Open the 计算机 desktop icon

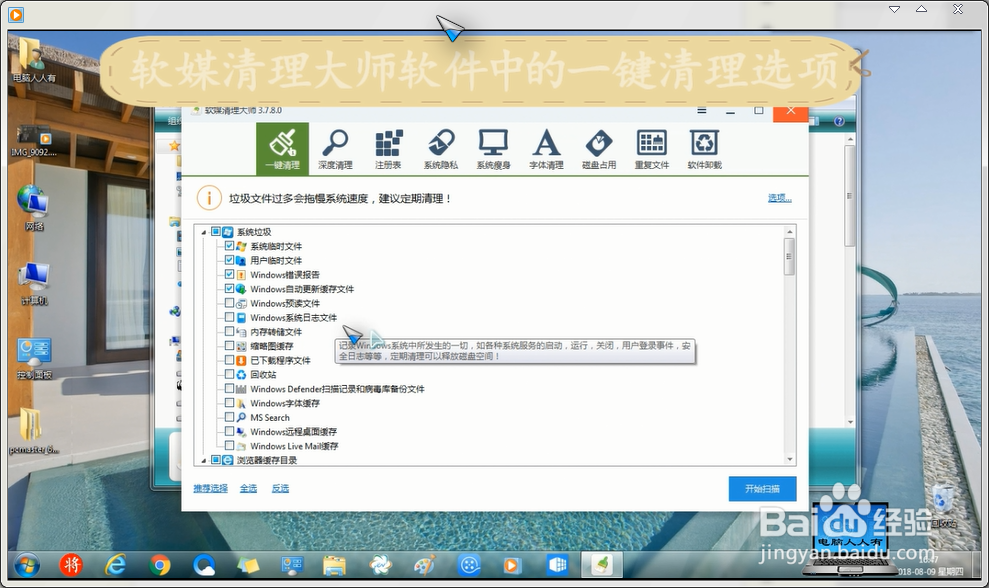pyautogui.click(x=34, y=283)
